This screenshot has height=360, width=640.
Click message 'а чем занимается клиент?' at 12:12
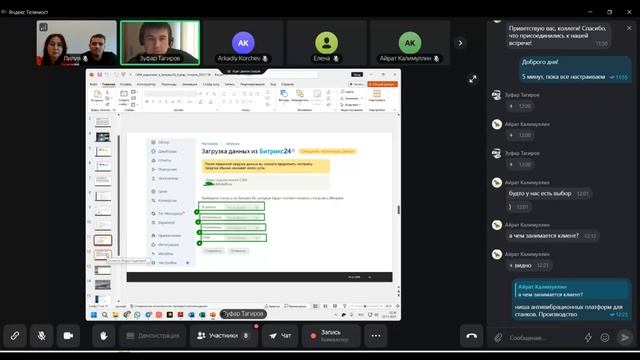552,236
